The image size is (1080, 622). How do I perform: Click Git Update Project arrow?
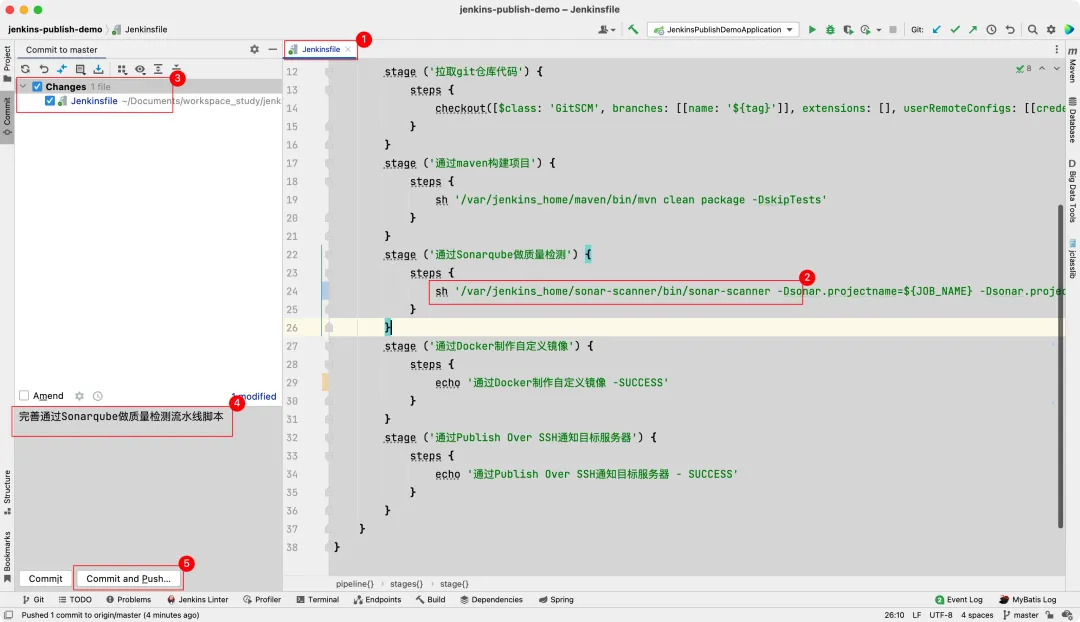tap(937, 30)
